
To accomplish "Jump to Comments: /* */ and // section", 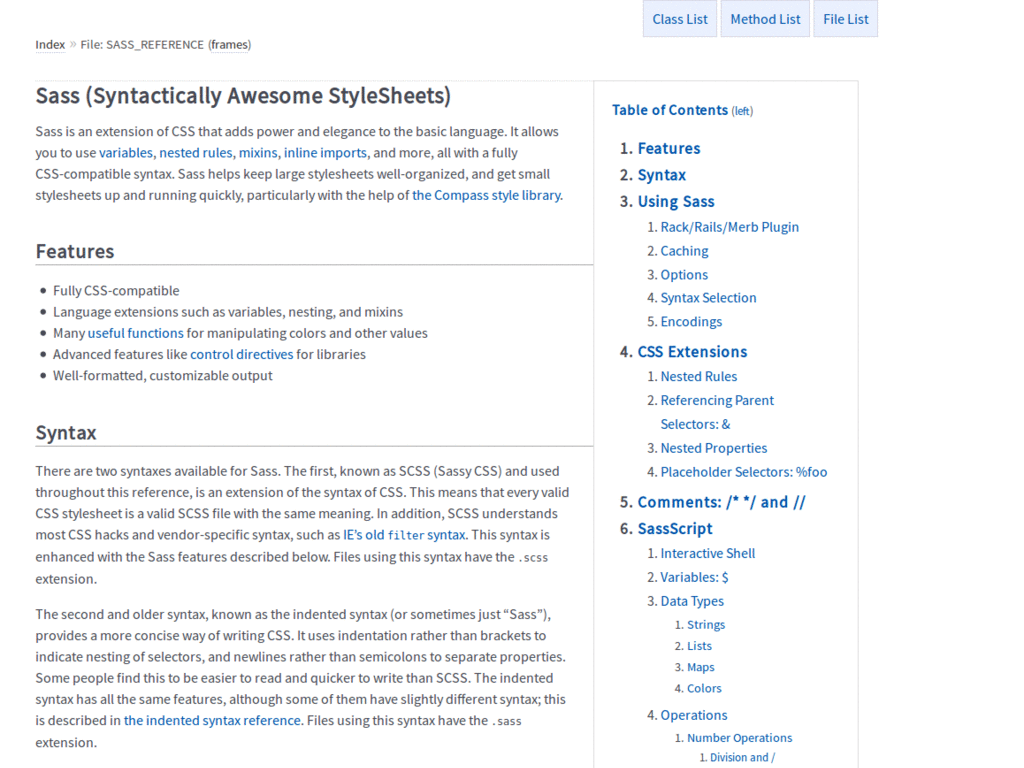I will 721,502.
